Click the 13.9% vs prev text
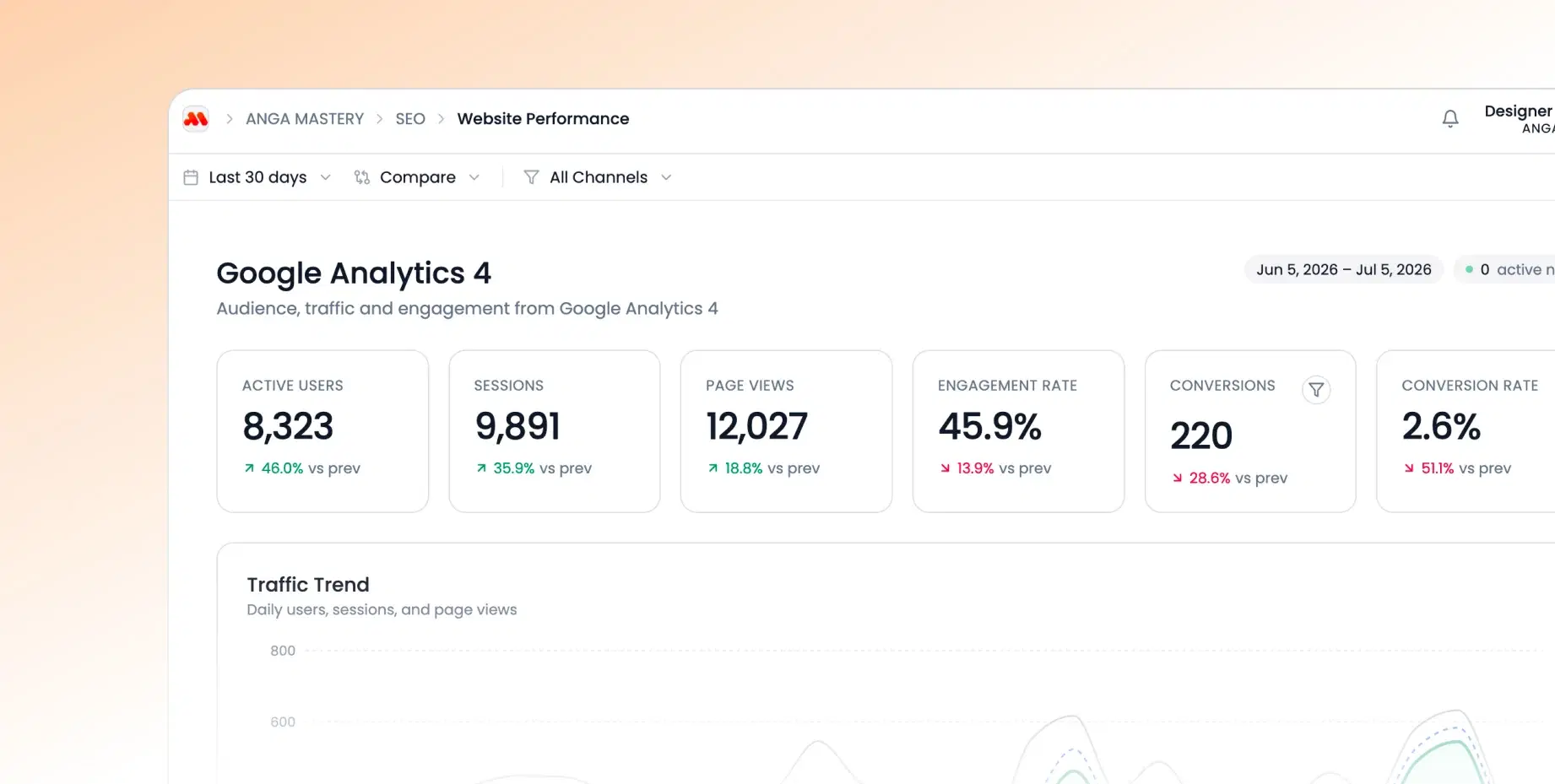Image resolution: width=1555 pixels, height=784 pixels. pyautogui.click(x=1004, y=468)
